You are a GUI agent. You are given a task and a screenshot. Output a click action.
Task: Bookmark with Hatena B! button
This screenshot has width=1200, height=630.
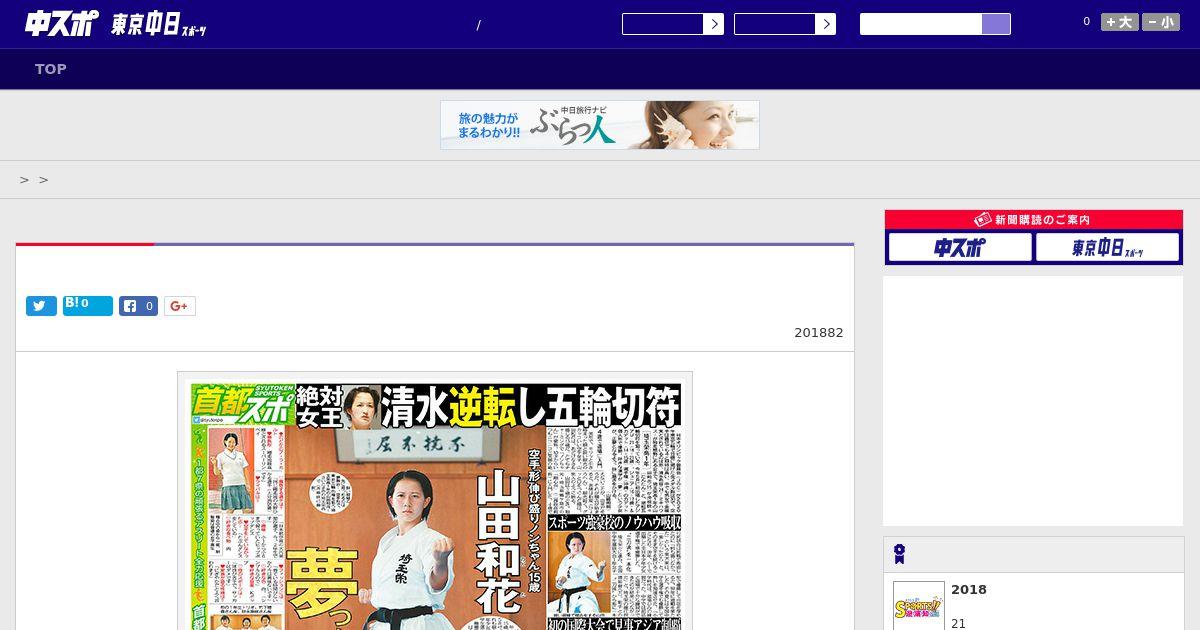pyautogui.click(x=88, y=306)
